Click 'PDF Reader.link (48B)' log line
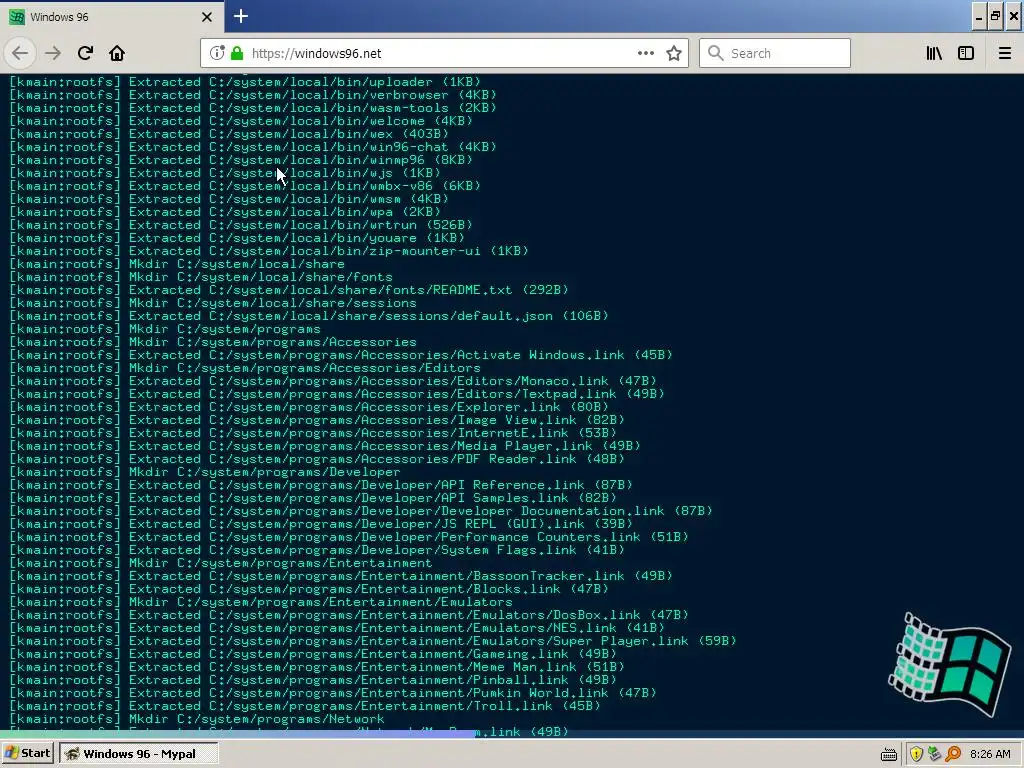The width and height of the screenshot is (1024, 768). tap(317, 459)
